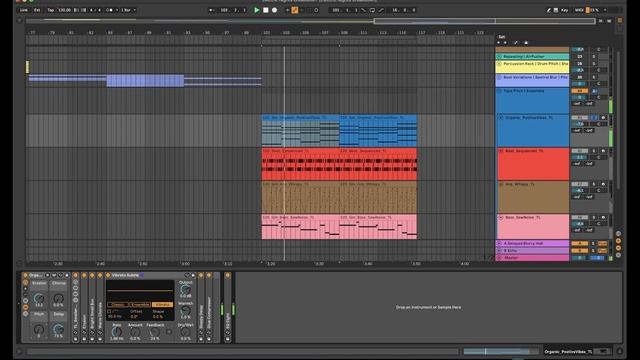640x360 pixels.
Task: Click the Dry/Wet knob in Vibrato Subtle
Action: tap(185, 332)
